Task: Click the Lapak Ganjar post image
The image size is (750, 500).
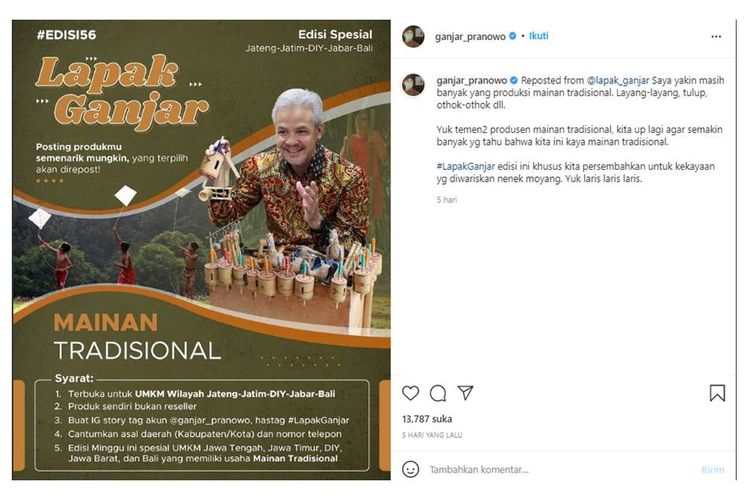Action: (201, 250)
